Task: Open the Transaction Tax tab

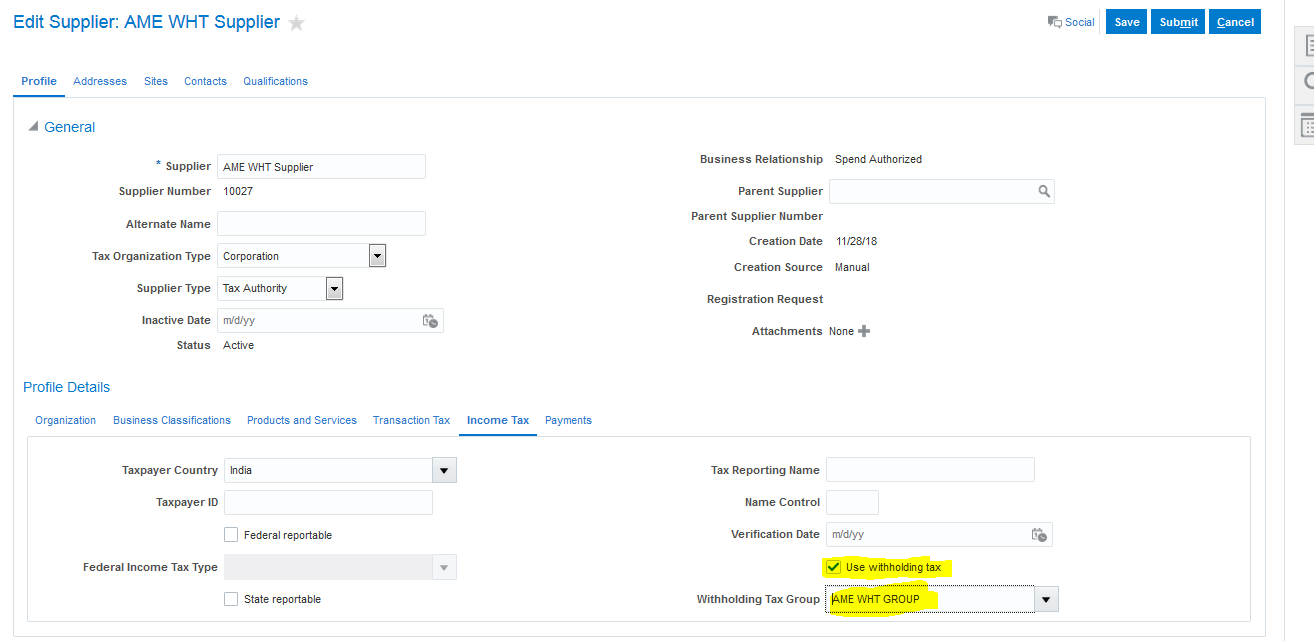Action: coord(412,420)
